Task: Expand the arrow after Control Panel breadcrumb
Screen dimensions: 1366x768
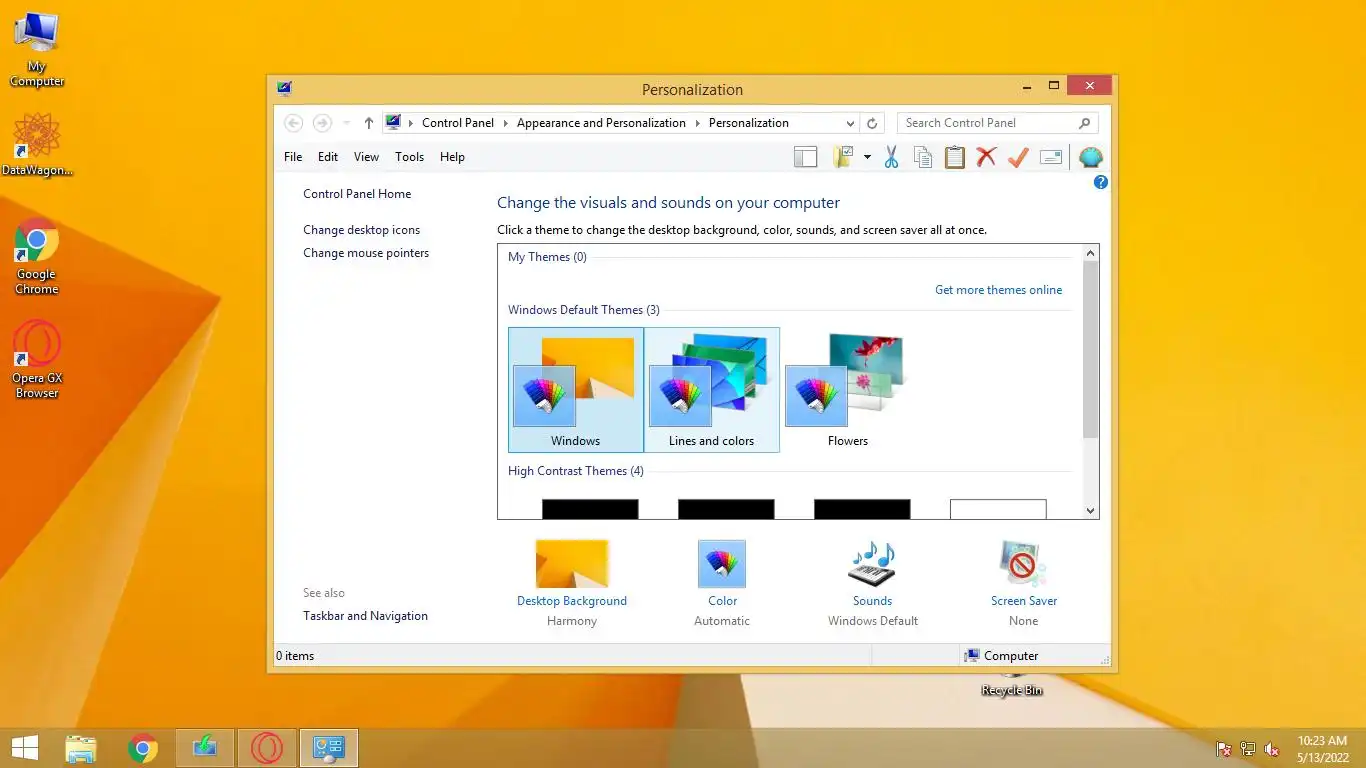Action: [505, 123]
